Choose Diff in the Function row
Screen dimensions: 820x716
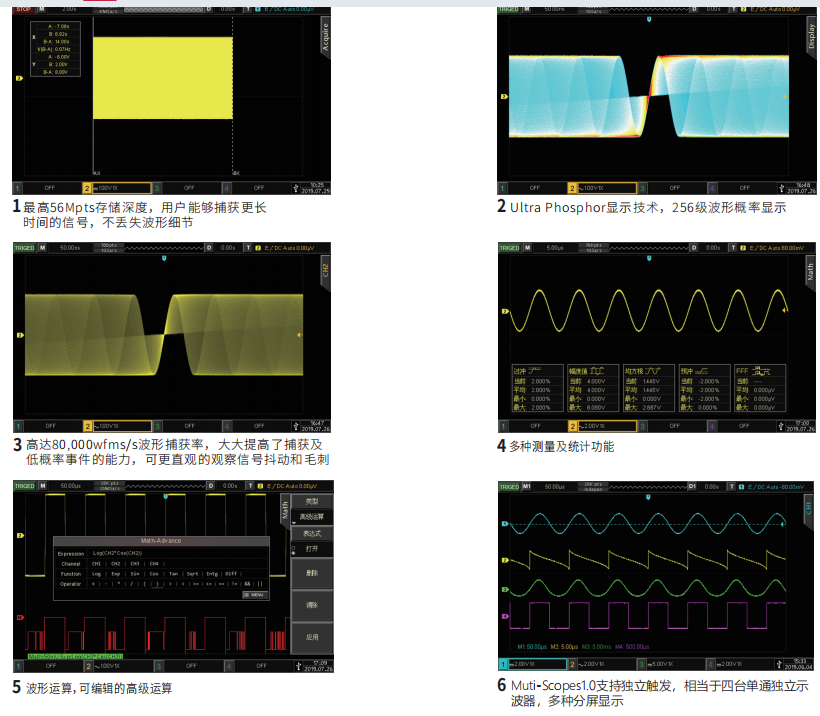tap(231, 574)
